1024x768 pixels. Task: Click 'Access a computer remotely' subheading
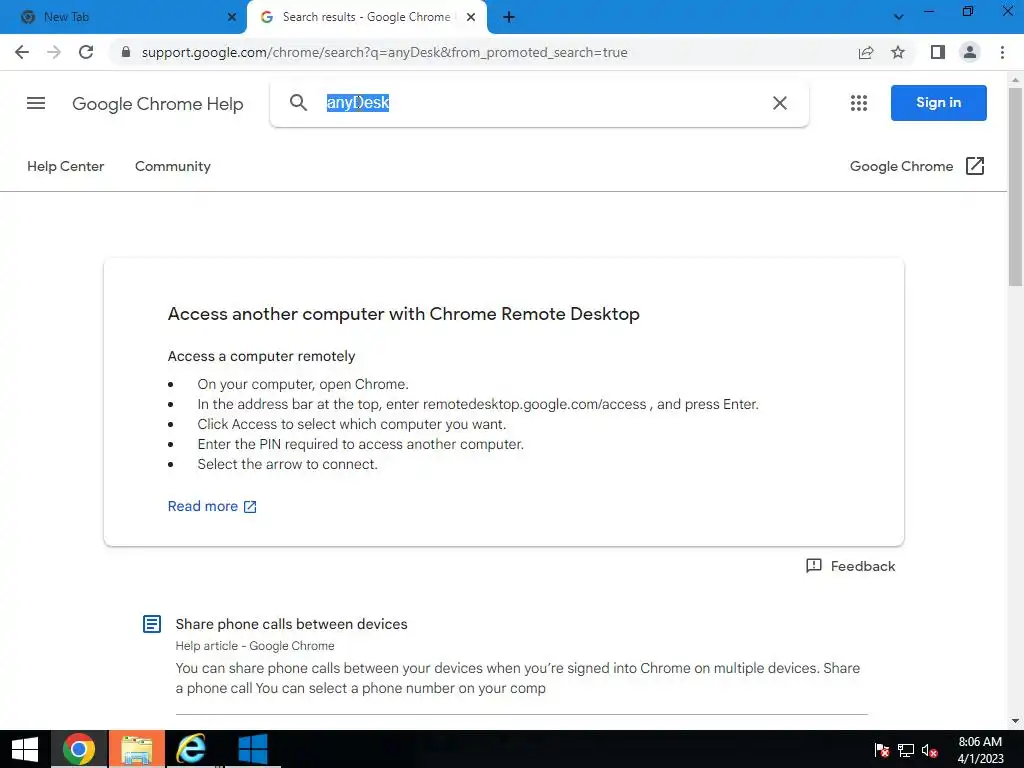[x=261, y=357]
